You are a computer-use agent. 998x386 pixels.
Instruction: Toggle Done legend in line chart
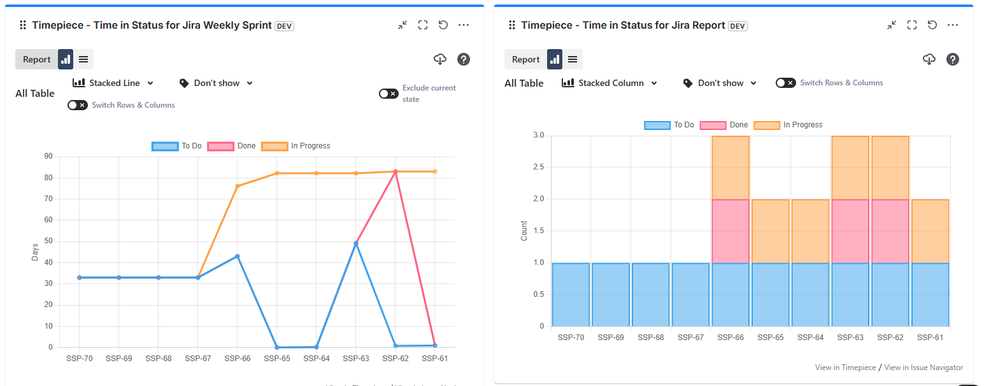232,146
